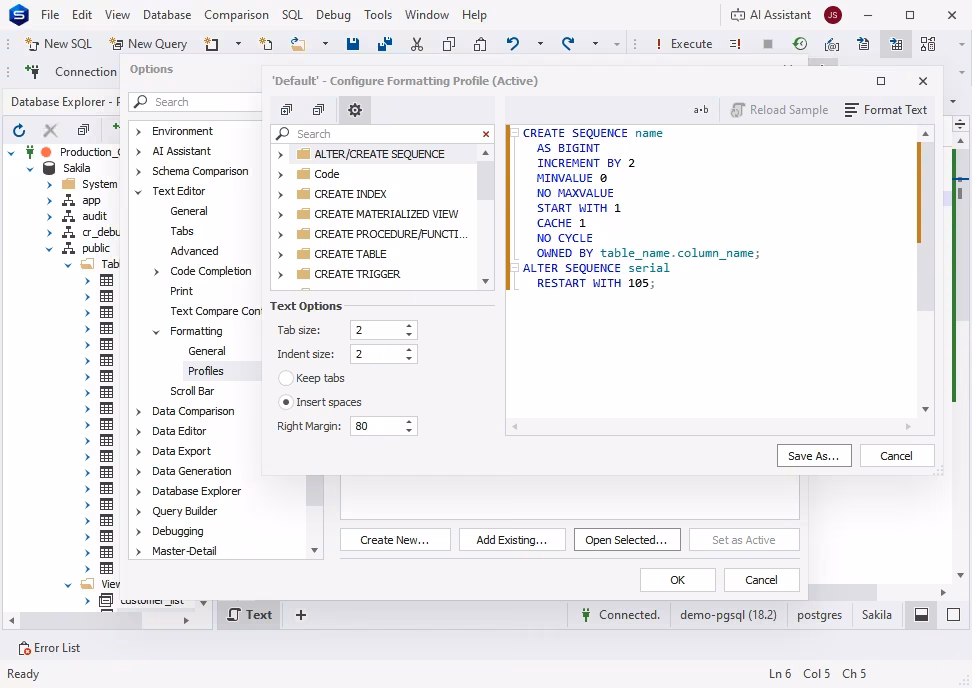Open the SQL menu
Viewport: 972px width, 688px height.
(x=292, y=15)
